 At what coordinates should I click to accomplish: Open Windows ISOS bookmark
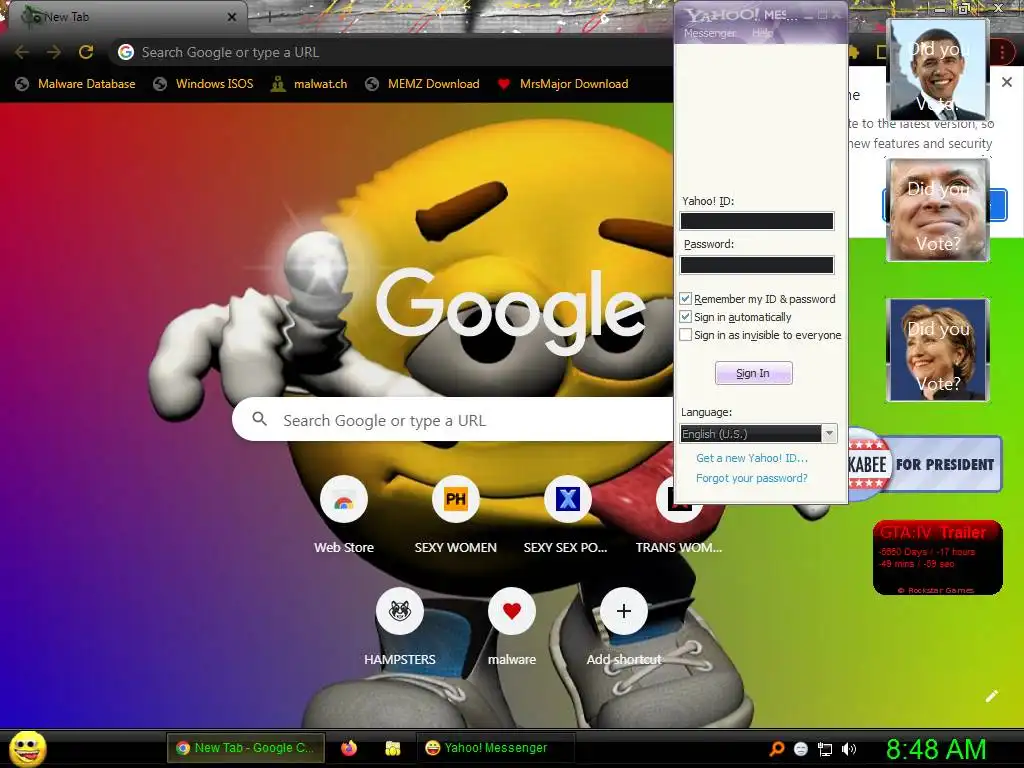tap(204, 84)
